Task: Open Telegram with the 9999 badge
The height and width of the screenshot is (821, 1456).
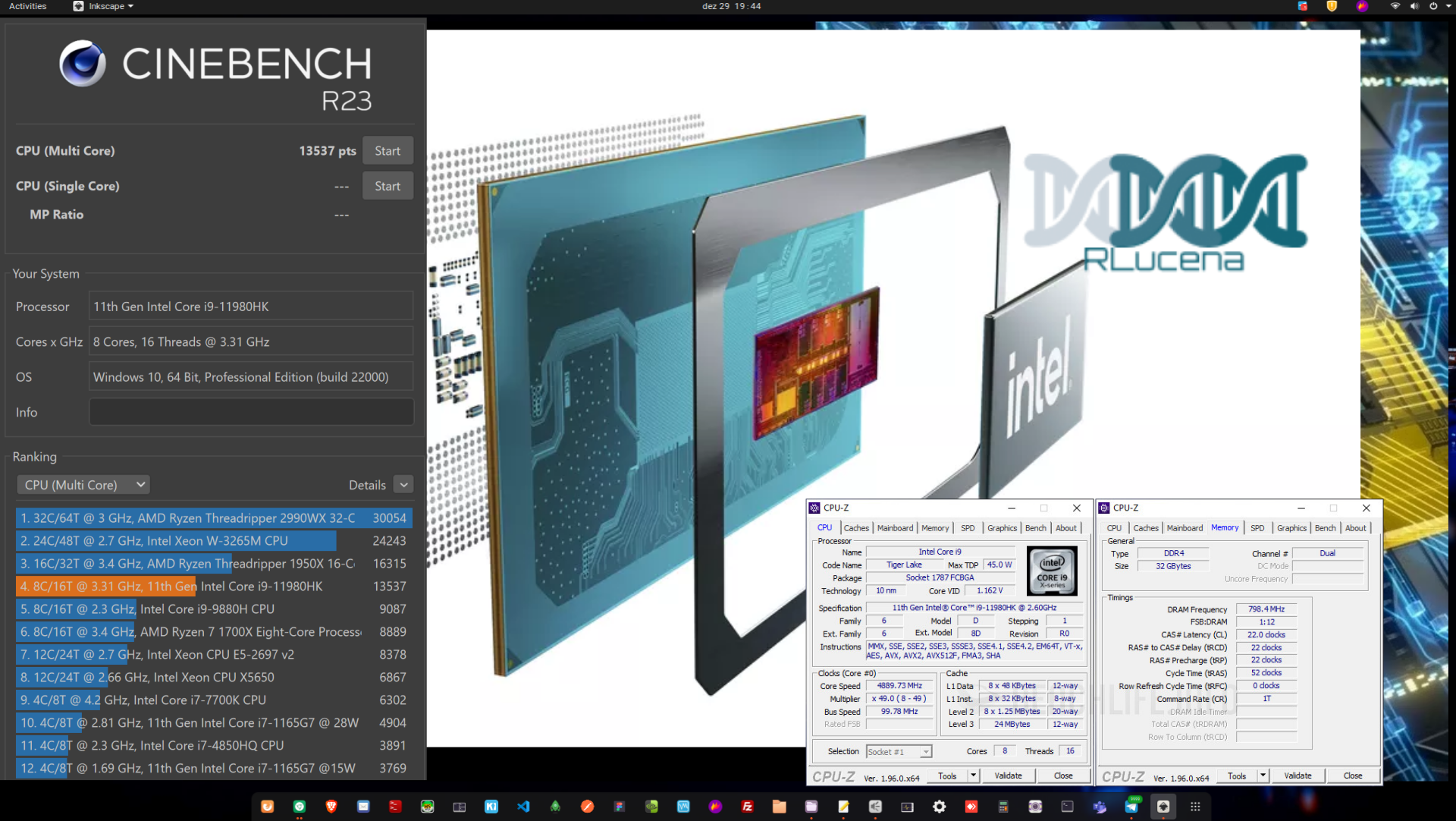Action: (1131, 806)
